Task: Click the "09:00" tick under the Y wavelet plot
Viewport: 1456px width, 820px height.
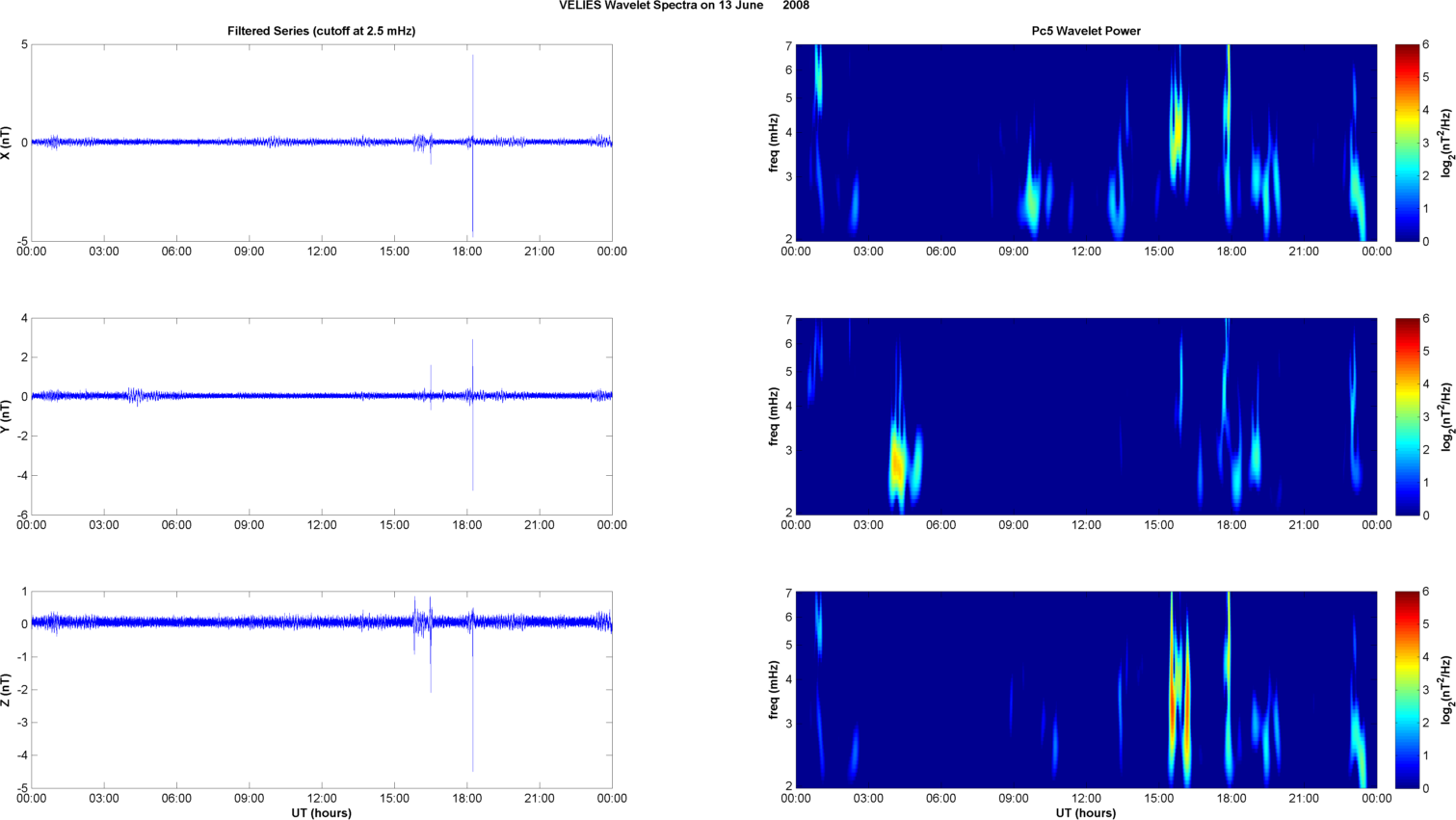Action: click(x=1014, y=525)
